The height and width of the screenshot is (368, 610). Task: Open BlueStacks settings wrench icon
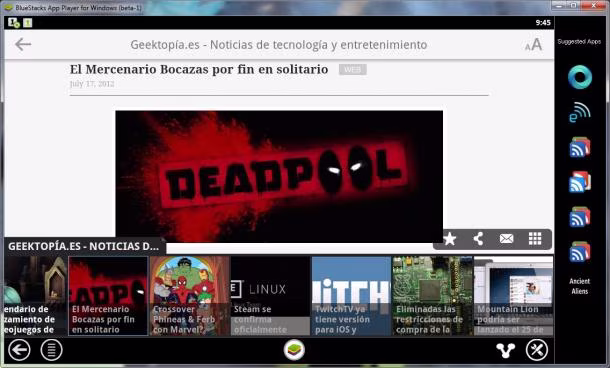[x=537, y=350]
